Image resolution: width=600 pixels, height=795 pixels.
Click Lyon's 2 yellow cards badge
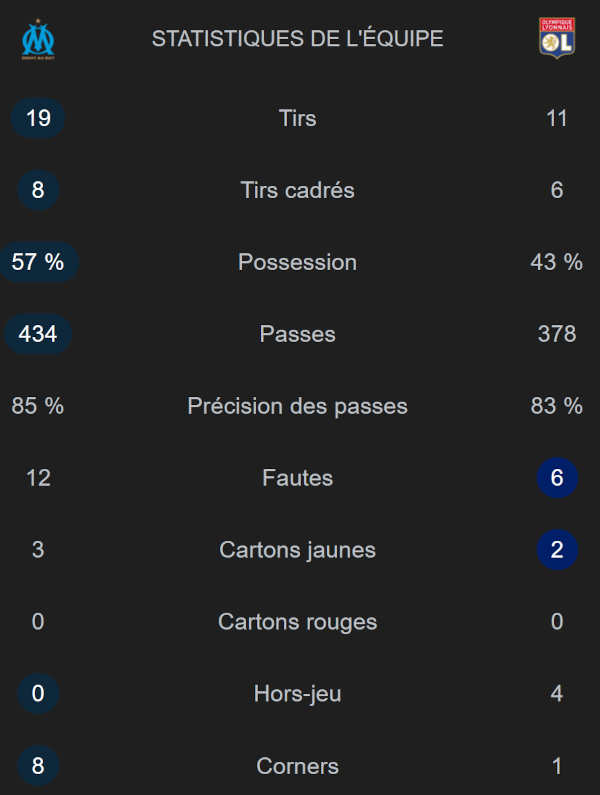pyautogui.click(x=557, y=550)
